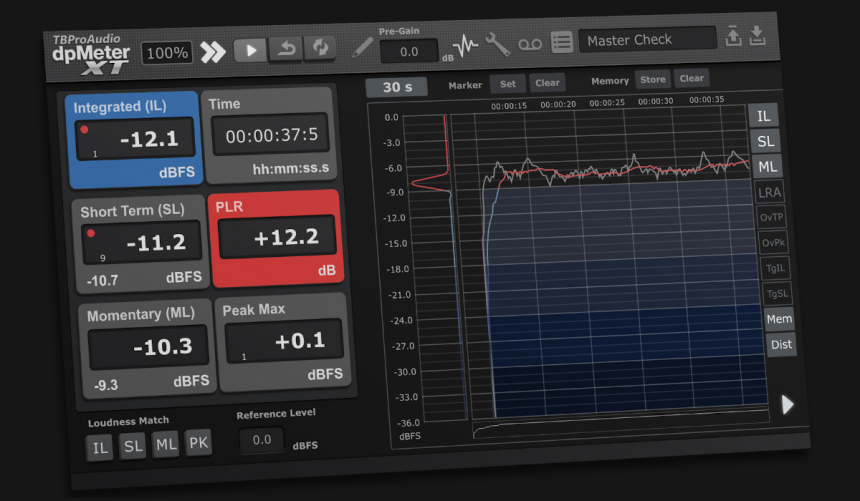860x501 pixels.
Task: Click the 30 s time range button
Action: [x=397, y=87]
